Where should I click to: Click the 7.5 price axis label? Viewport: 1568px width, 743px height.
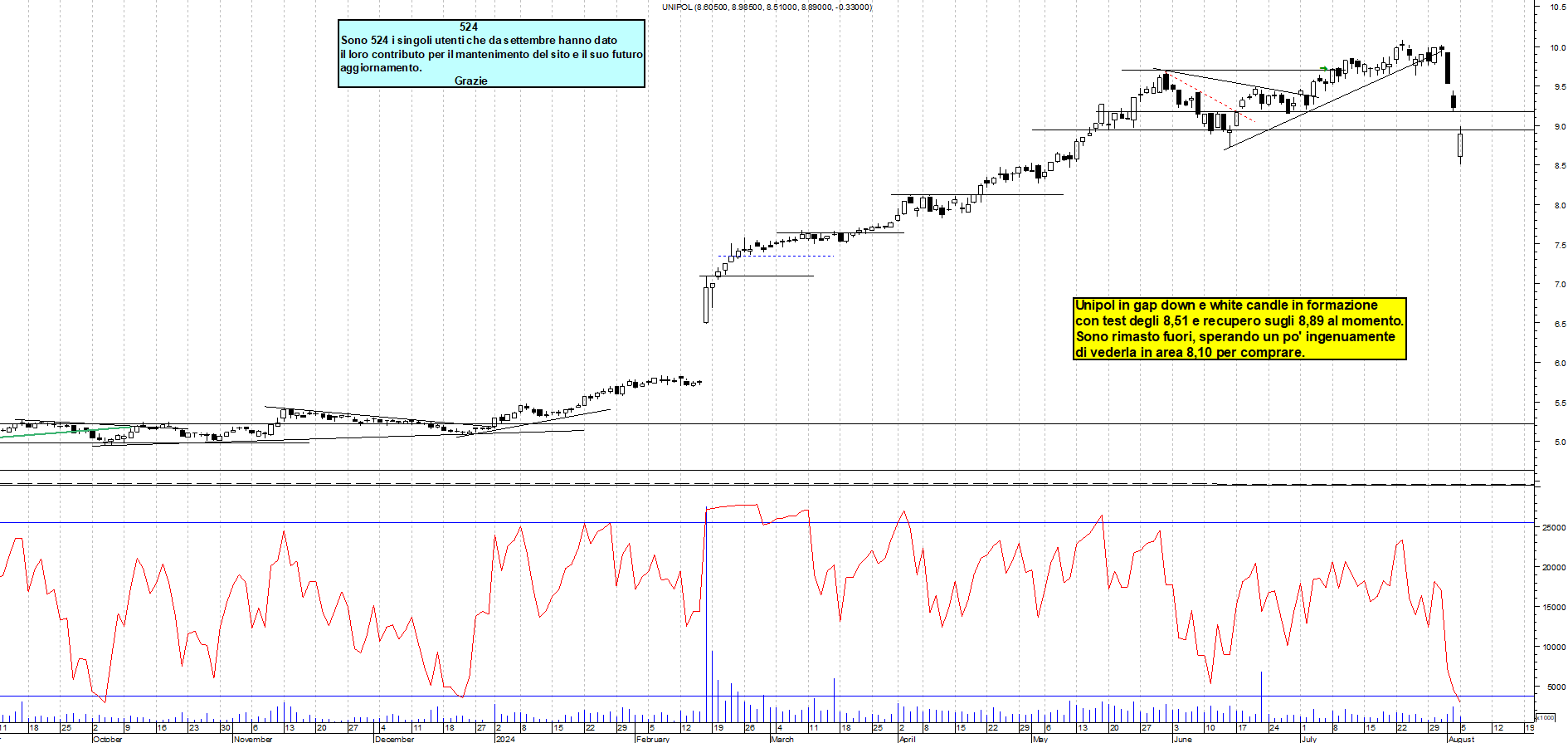tap(1560, 245)
